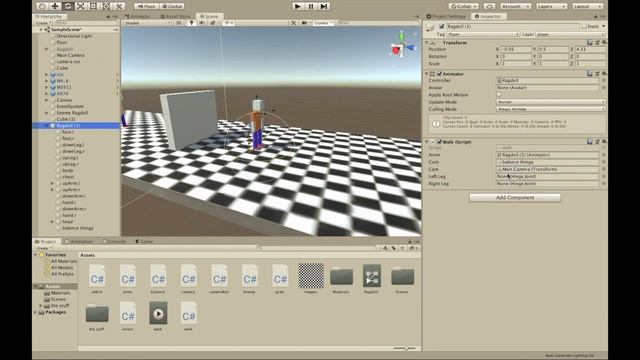
Task: Open object picker for Left Leg field
Action: [604, 176]
